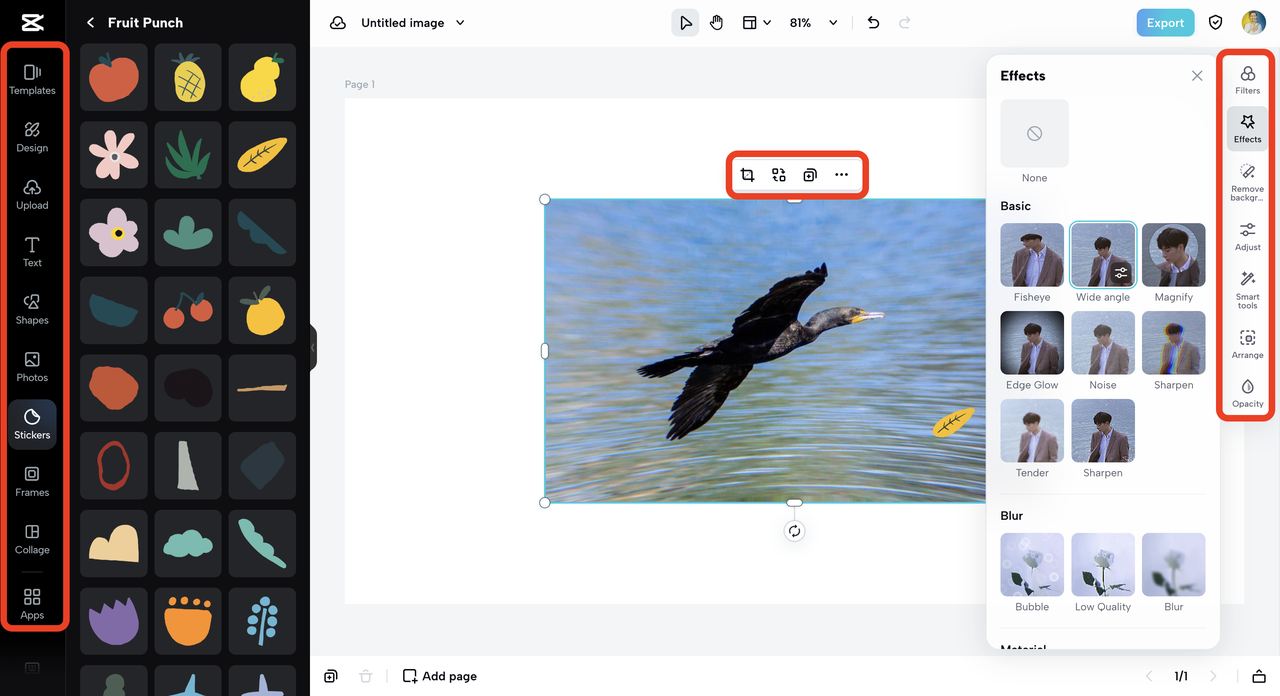Click the rotate handle below the image
This screenshot has height=696, width=1280.
click(x=794, y=531)
